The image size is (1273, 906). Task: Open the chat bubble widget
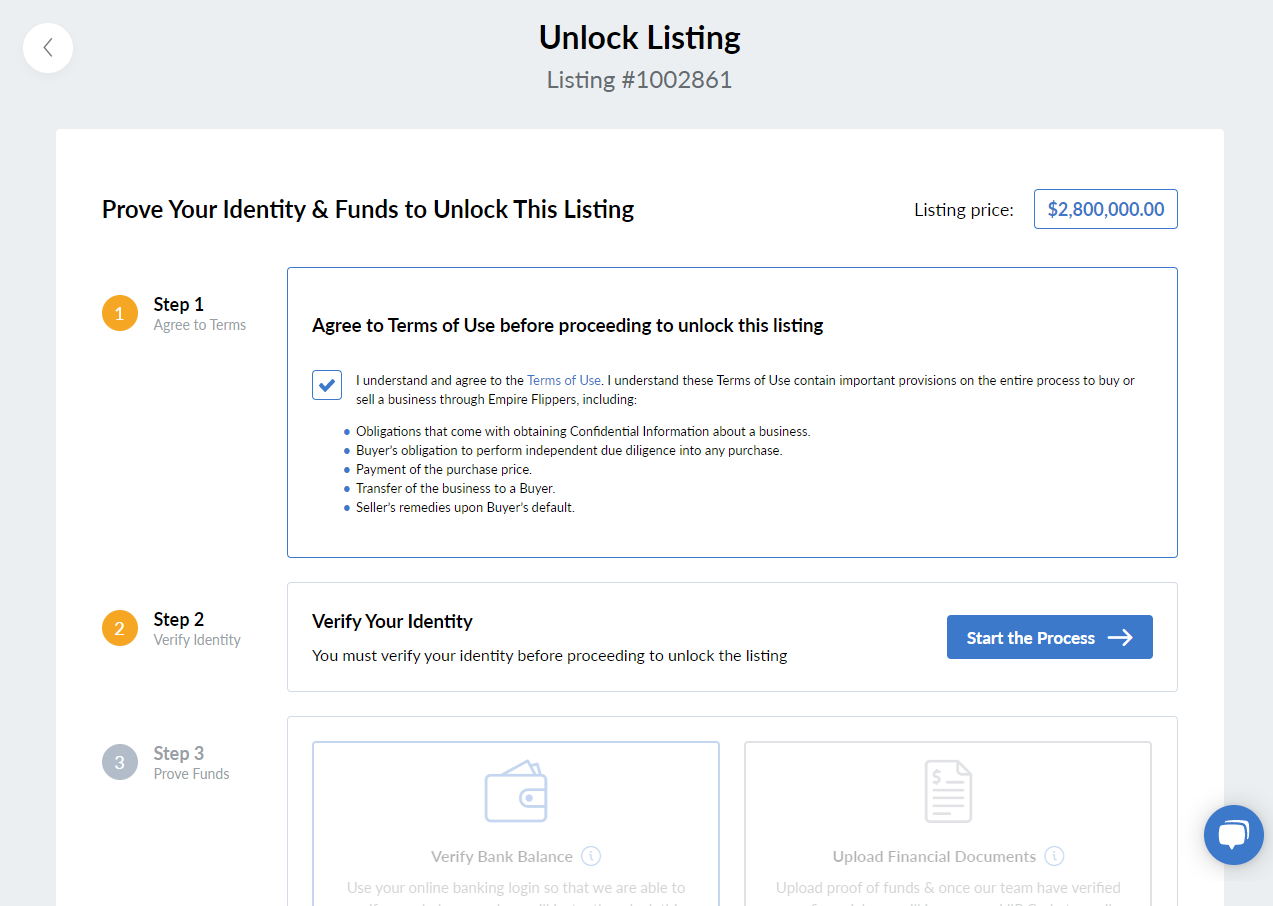click(1234, 835)
